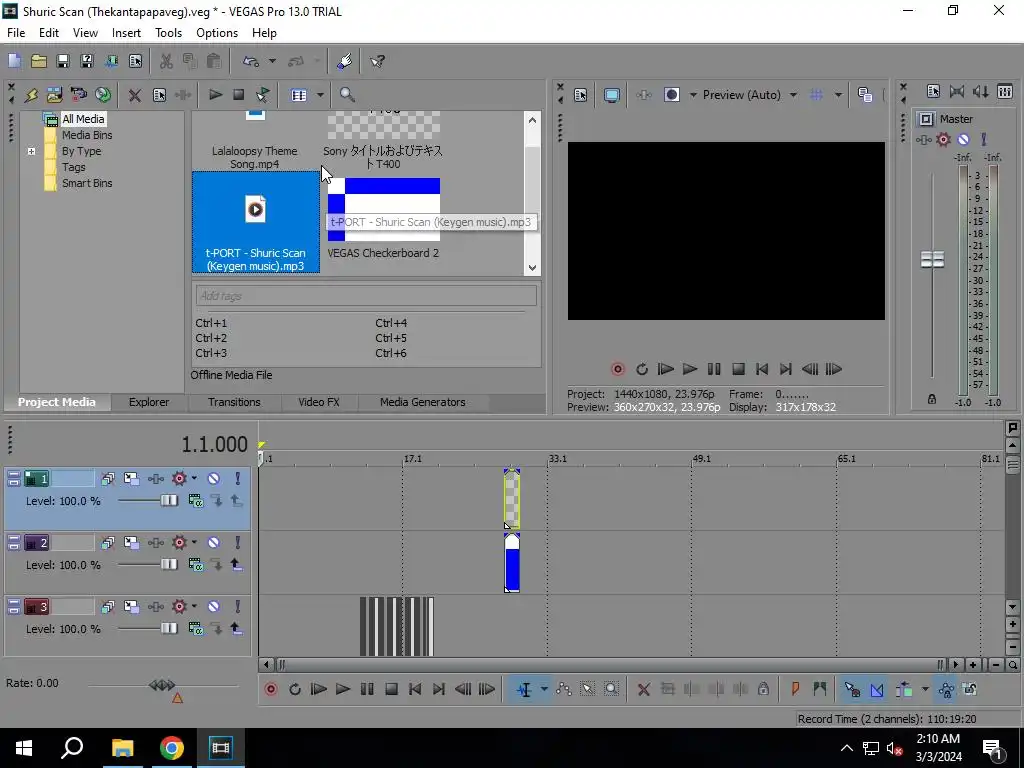Select the Media Bins folder
1024x768 pixels.
(x=87, y=135)
